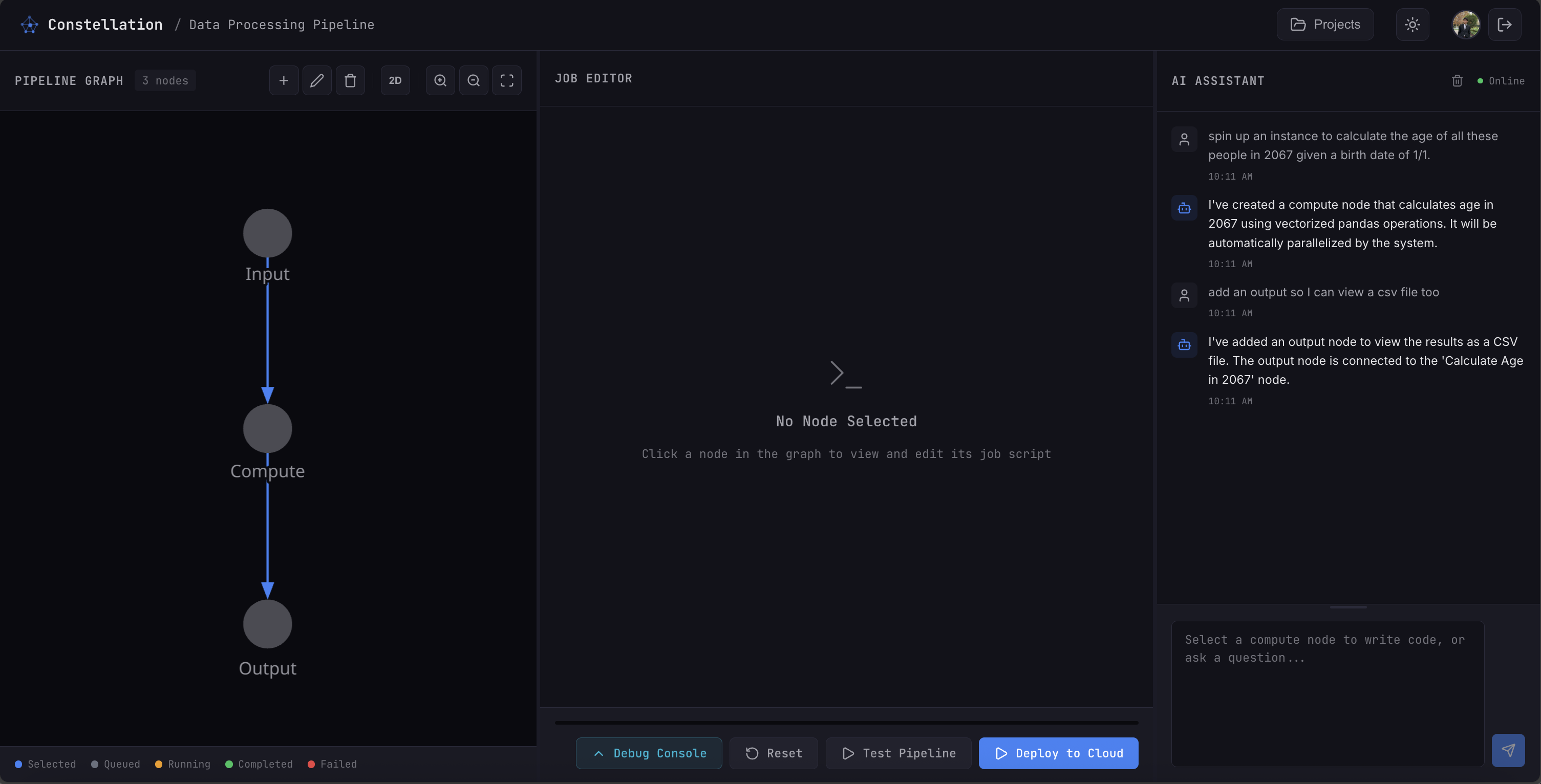Image resolution: width=1541 pixels, height=784 pixels.
Task: Click the Constellation home logo
Action: click(29, 25)
